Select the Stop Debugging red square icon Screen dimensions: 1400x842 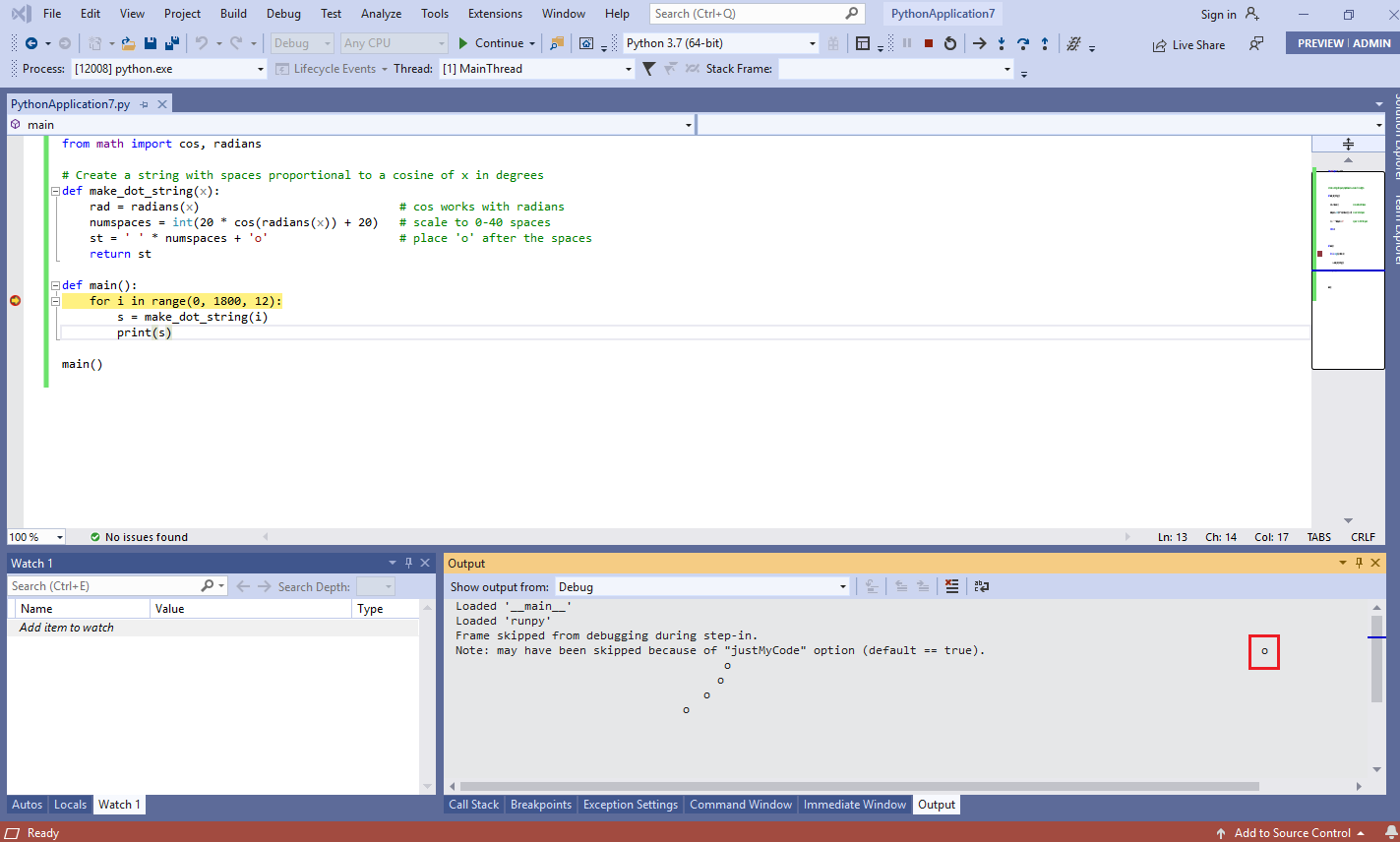[929, 43]
